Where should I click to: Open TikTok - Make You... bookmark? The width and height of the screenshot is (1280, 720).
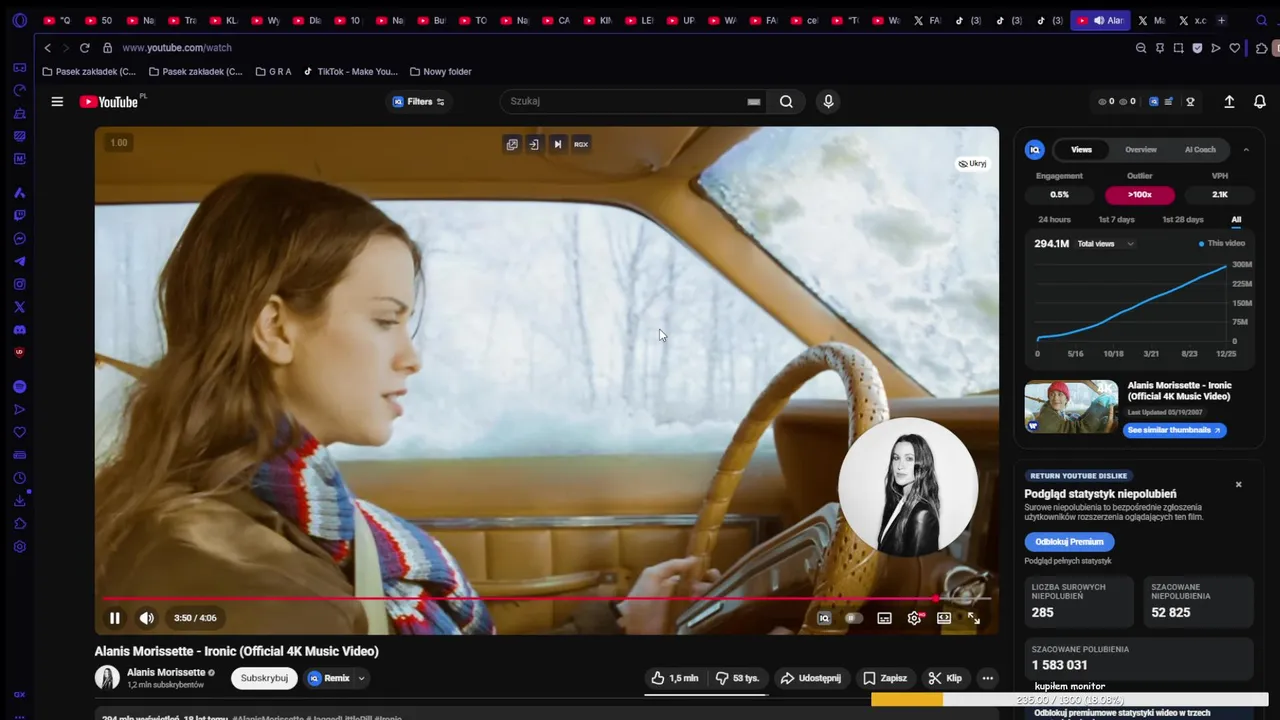coord(350,72)
